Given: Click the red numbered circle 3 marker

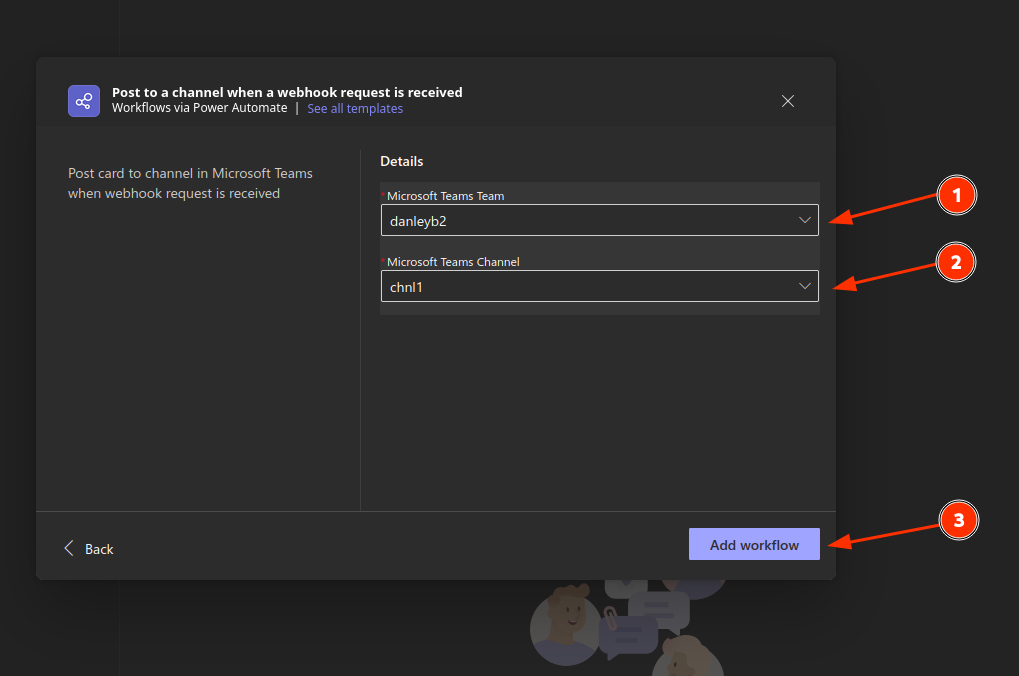Looking at the screenshot, I should [x=958, y=520].
